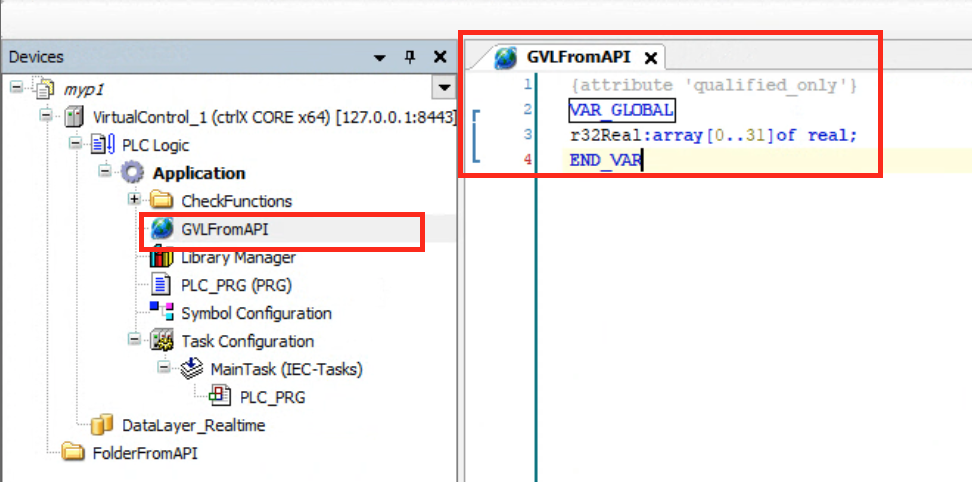This screenshot has height=482, width=972.
Task: Click the CheckFunctions folder icon
Action: tap(162, 201)
